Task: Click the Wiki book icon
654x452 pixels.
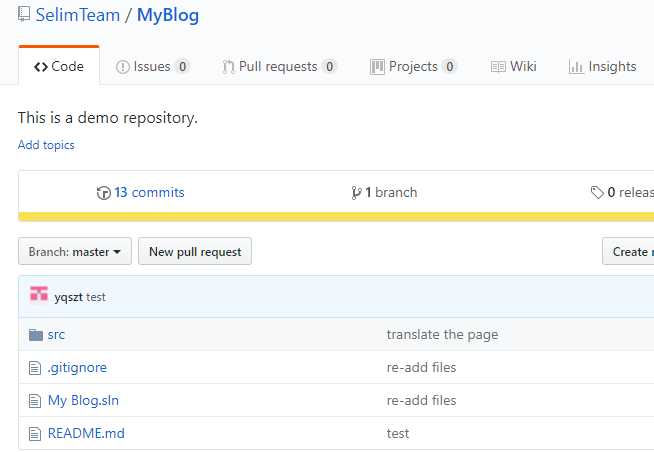Action: tap(498, 67)
